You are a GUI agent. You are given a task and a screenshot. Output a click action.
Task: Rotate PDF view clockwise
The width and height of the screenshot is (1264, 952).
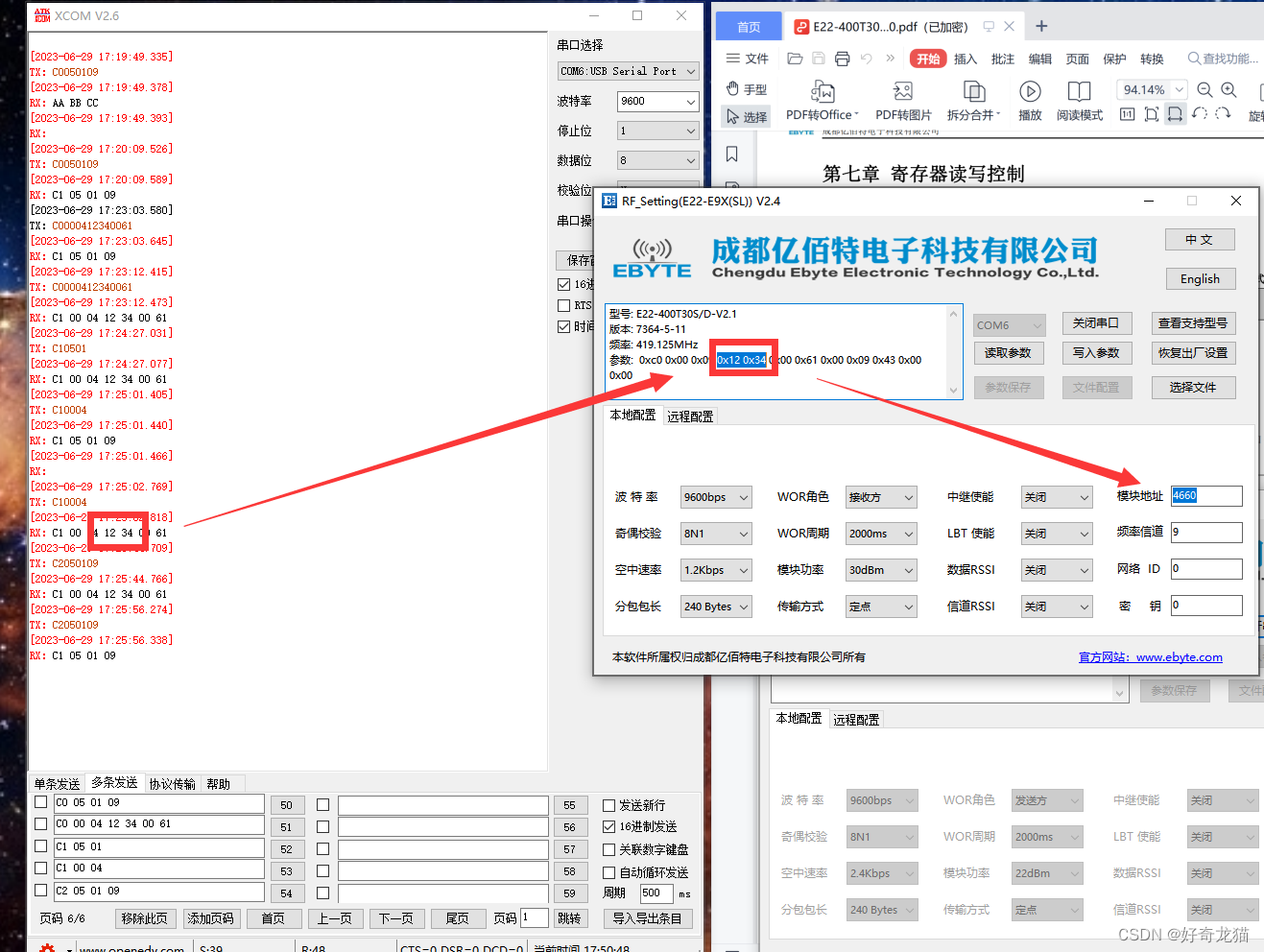pos(1223,114)
